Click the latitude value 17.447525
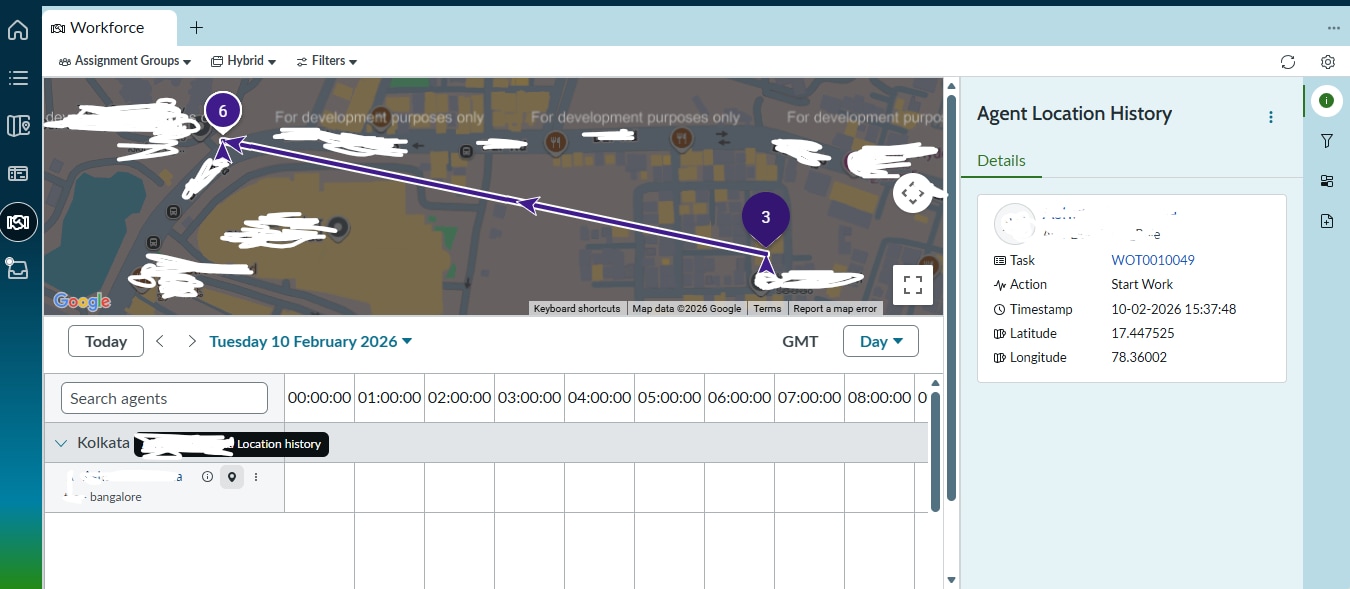Screen dimensions: 1350x589 1142,333
